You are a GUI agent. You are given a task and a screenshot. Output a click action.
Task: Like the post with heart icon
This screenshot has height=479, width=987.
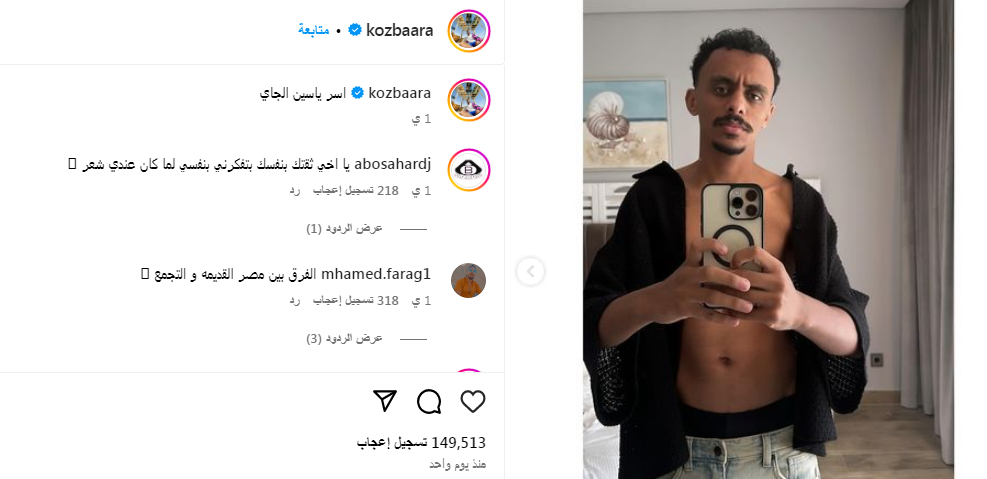click(x=473, y=402)
